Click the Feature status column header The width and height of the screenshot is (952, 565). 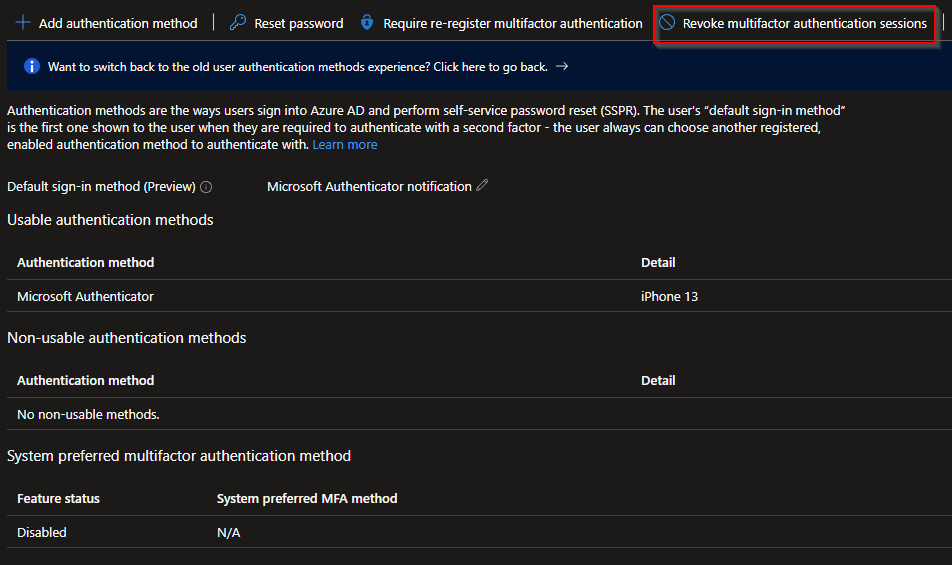58,498
